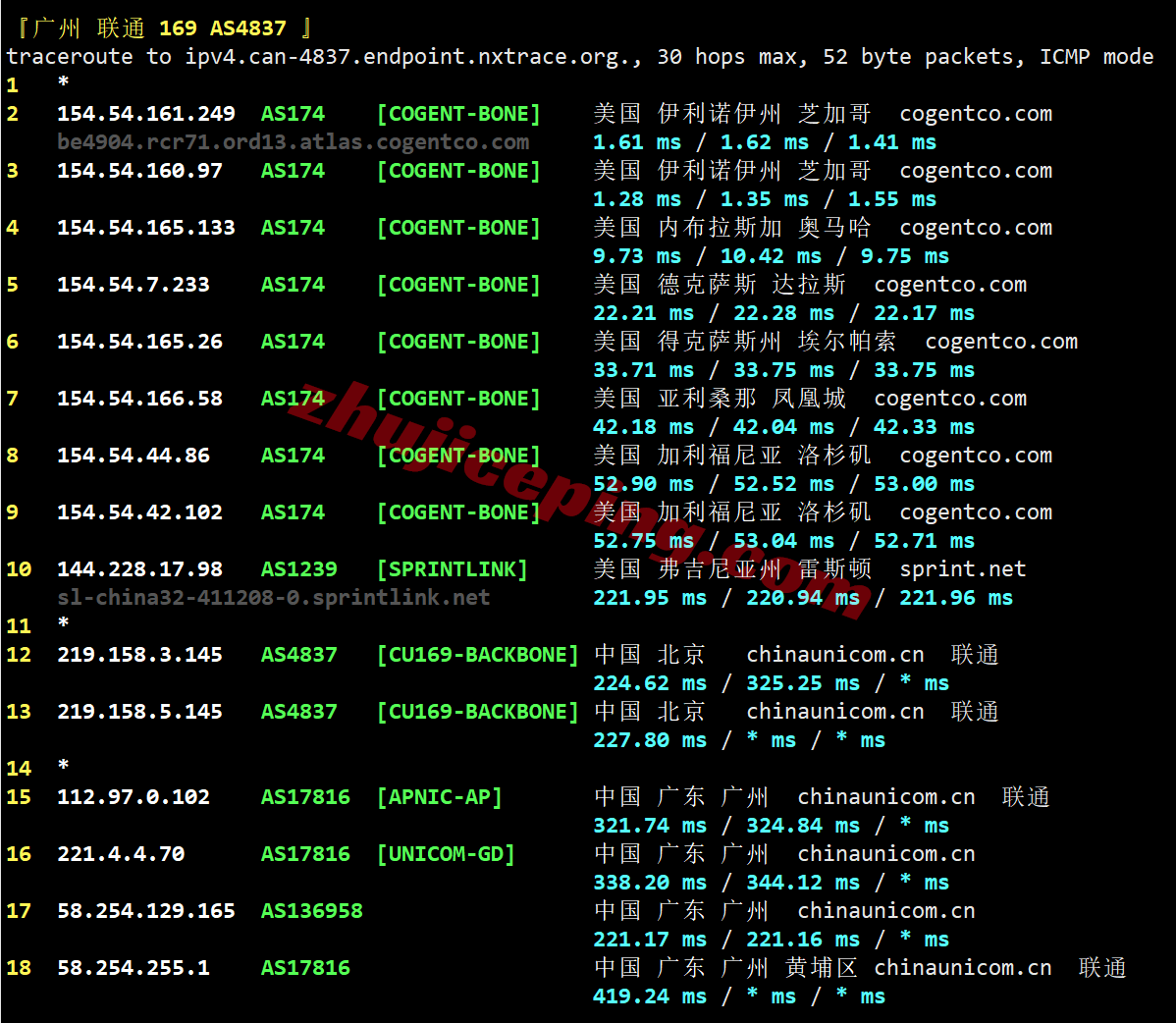This screenshot has height=1023, width=1176.
Task: Click hop number 11
Action: pos(19,626)
